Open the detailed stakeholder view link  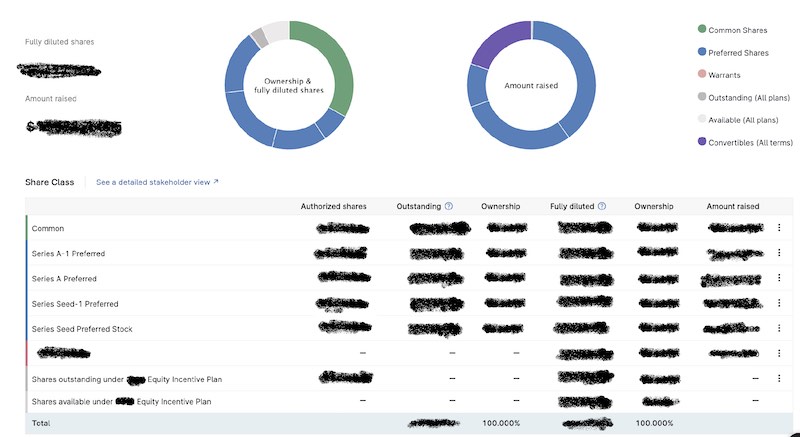coord(157,182)
